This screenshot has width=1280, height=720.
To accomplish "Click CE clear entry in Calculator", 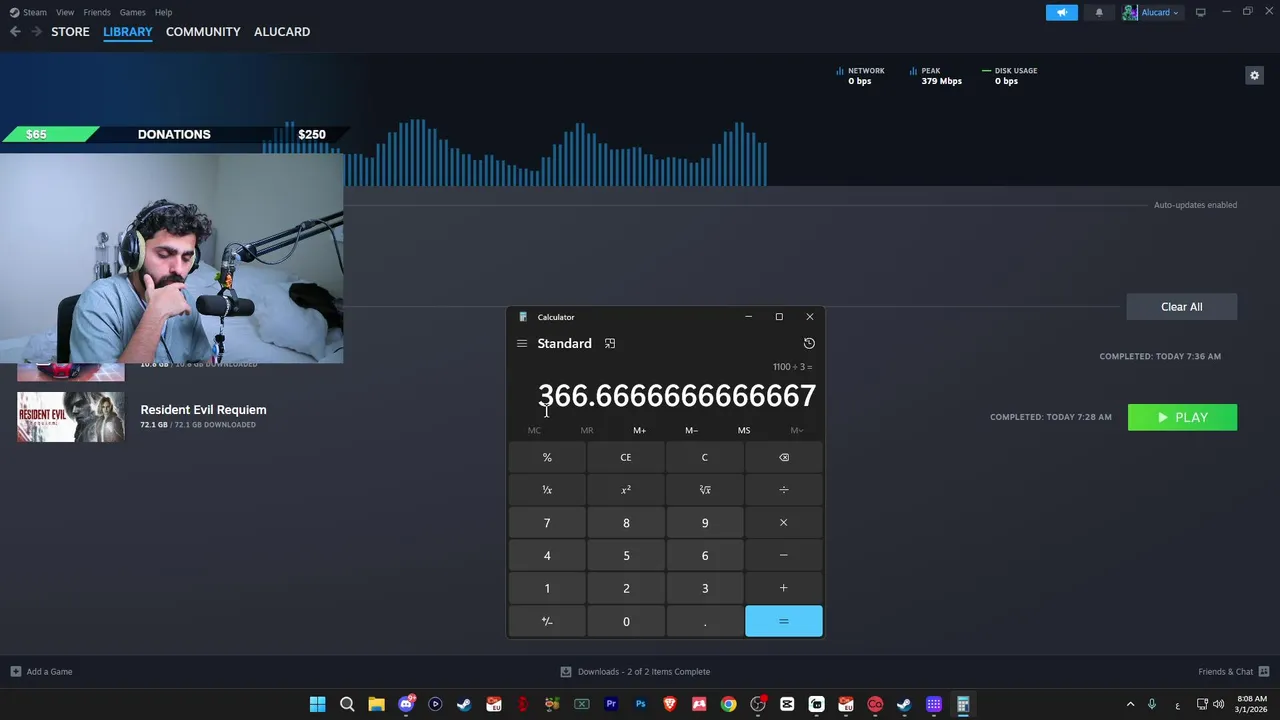I will tap(626, 458).
